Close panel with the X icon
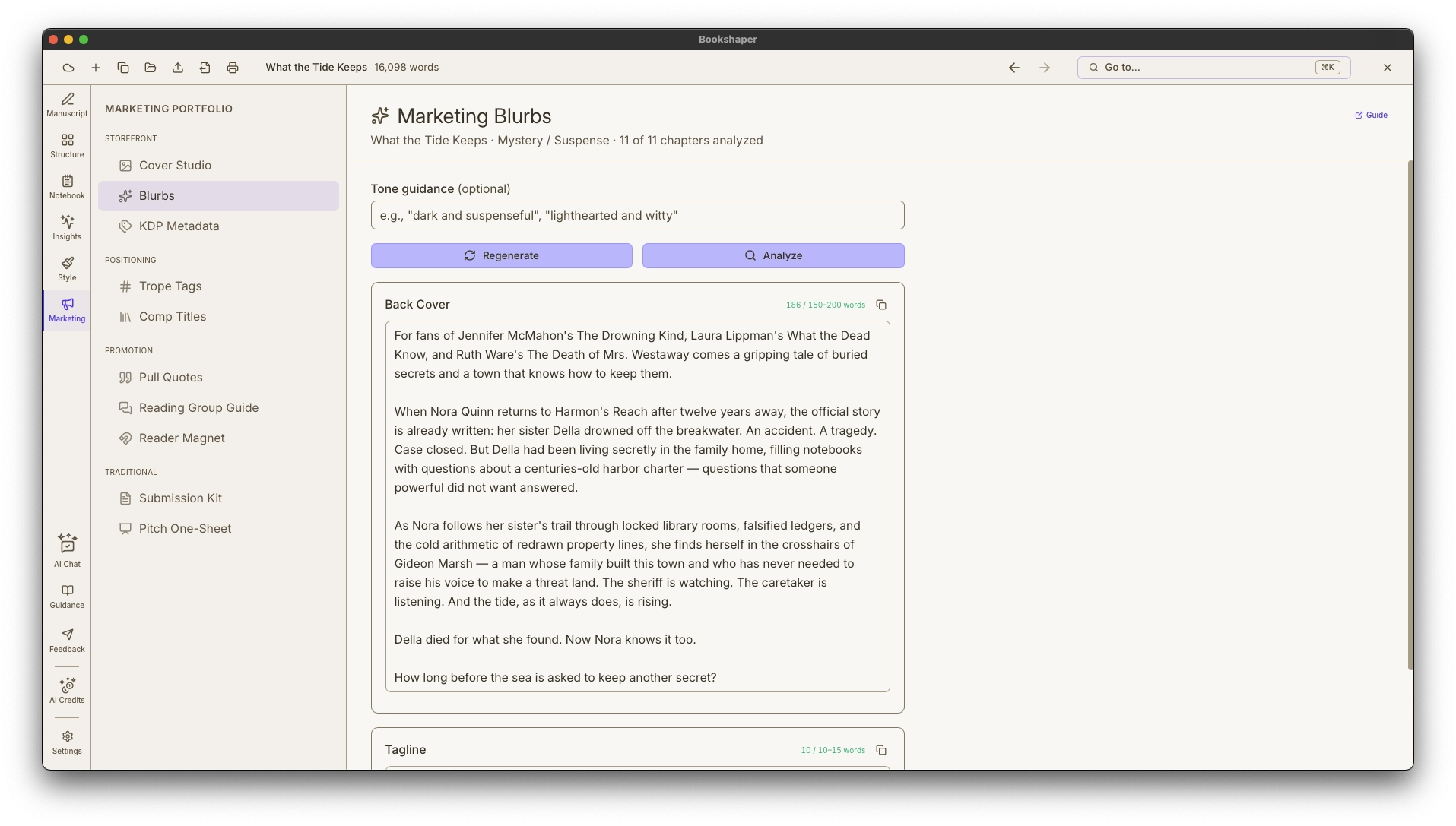 coord(1388,68)
